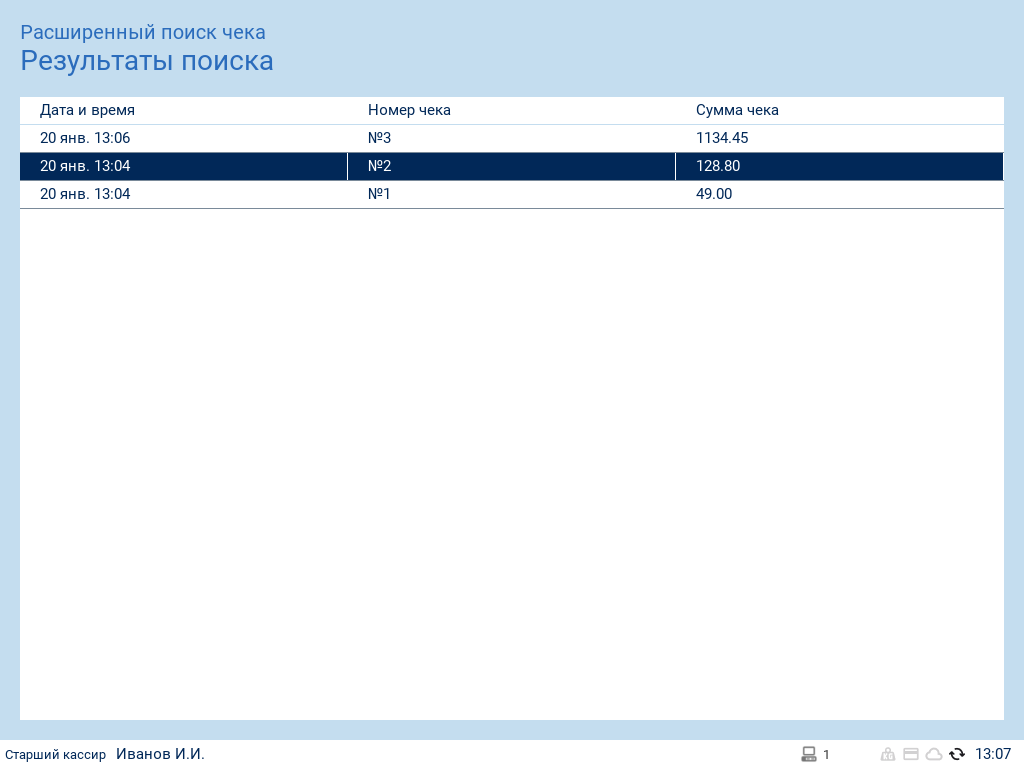Select receipt №1 in results

379,194
